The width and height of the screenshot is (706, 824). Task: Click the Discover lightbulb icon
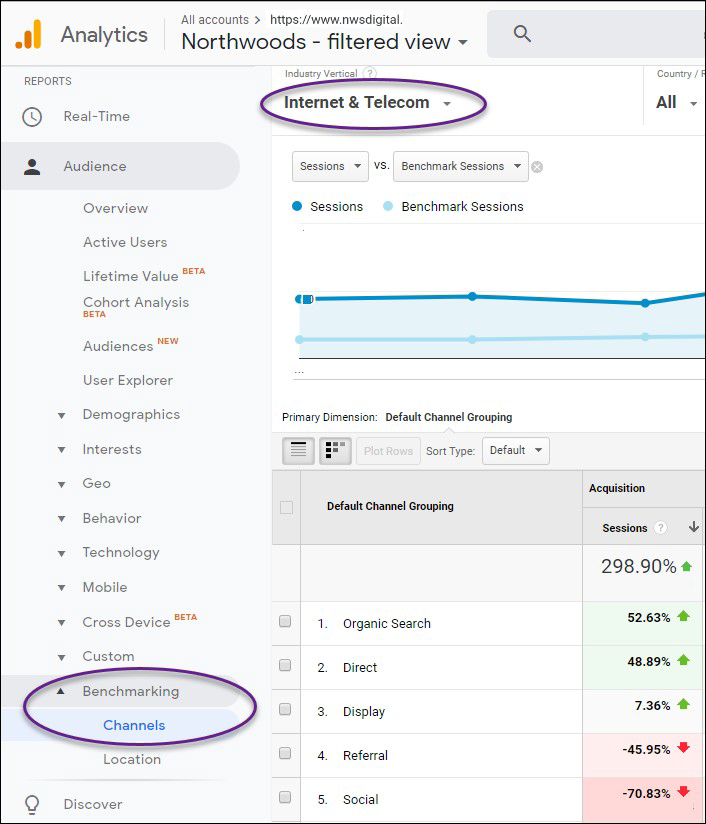tap(32, 804)
